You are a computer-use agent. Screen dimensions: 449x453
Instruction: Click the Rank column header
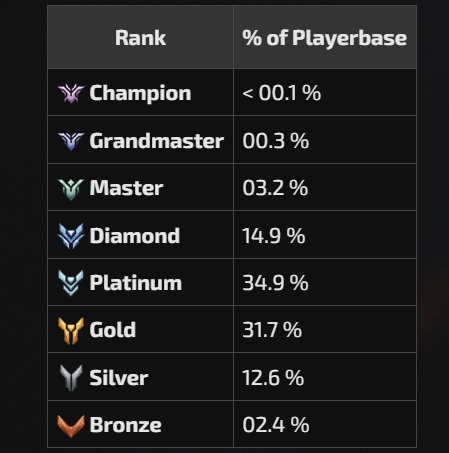(x=140, y=37)
